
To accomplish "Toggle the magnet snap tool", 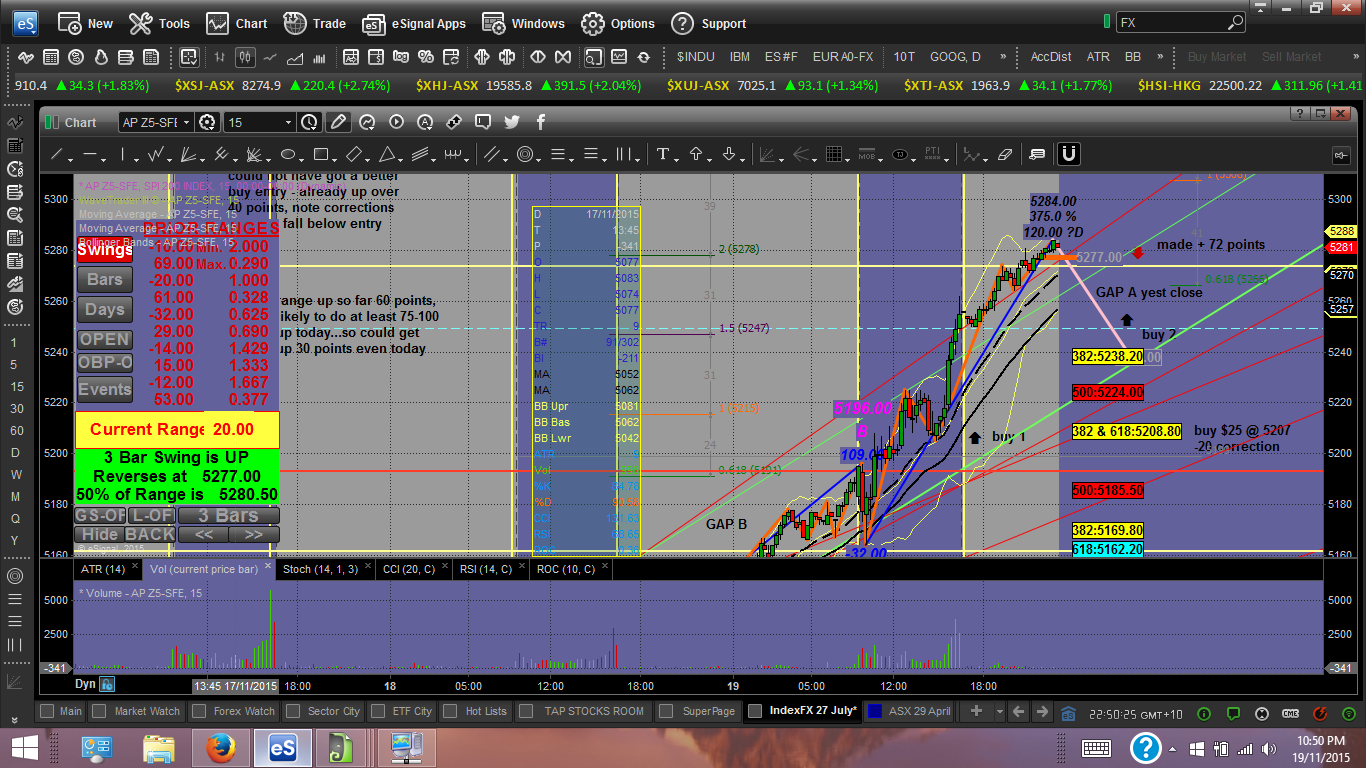I will click(x=1068, y=154).
